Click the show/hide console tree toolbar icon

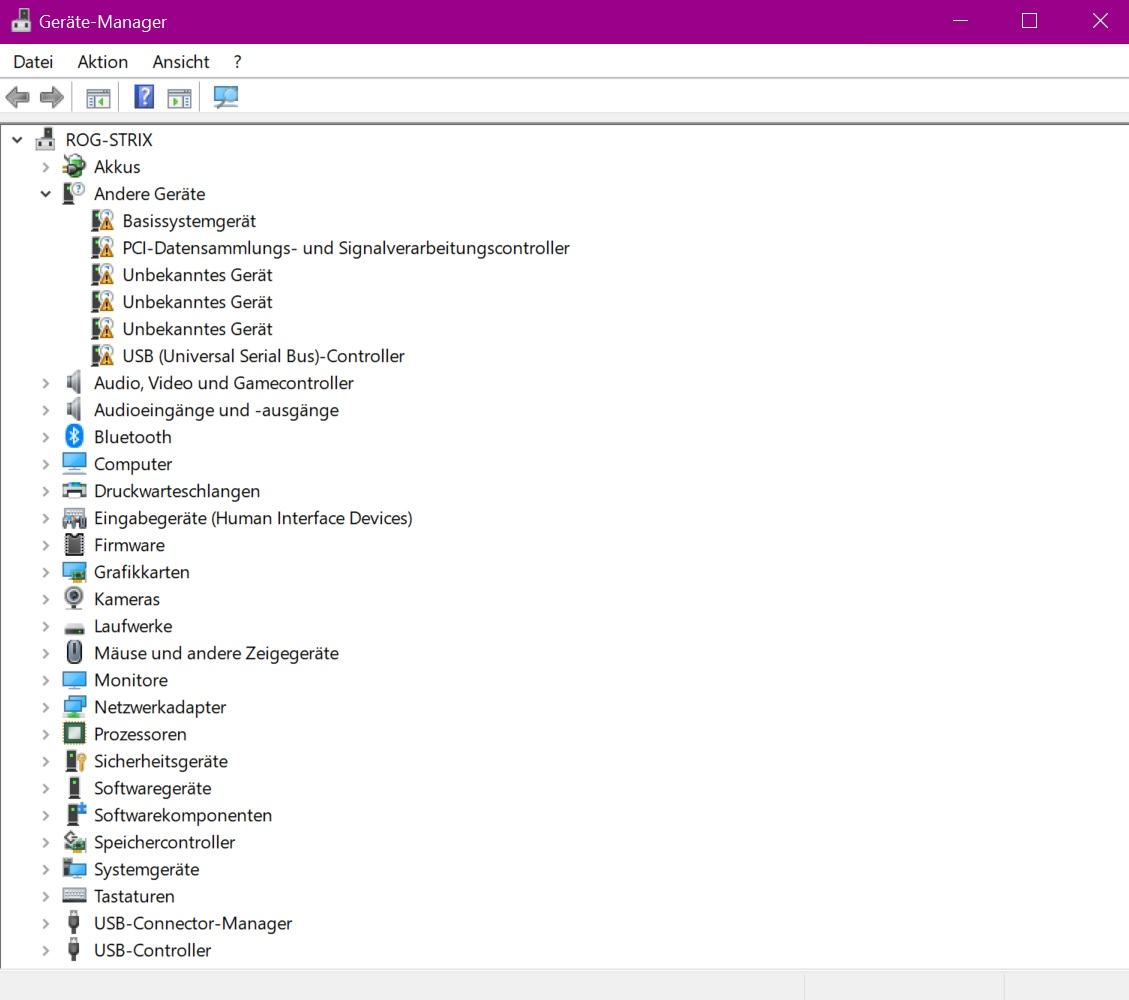tap(98, 97)
